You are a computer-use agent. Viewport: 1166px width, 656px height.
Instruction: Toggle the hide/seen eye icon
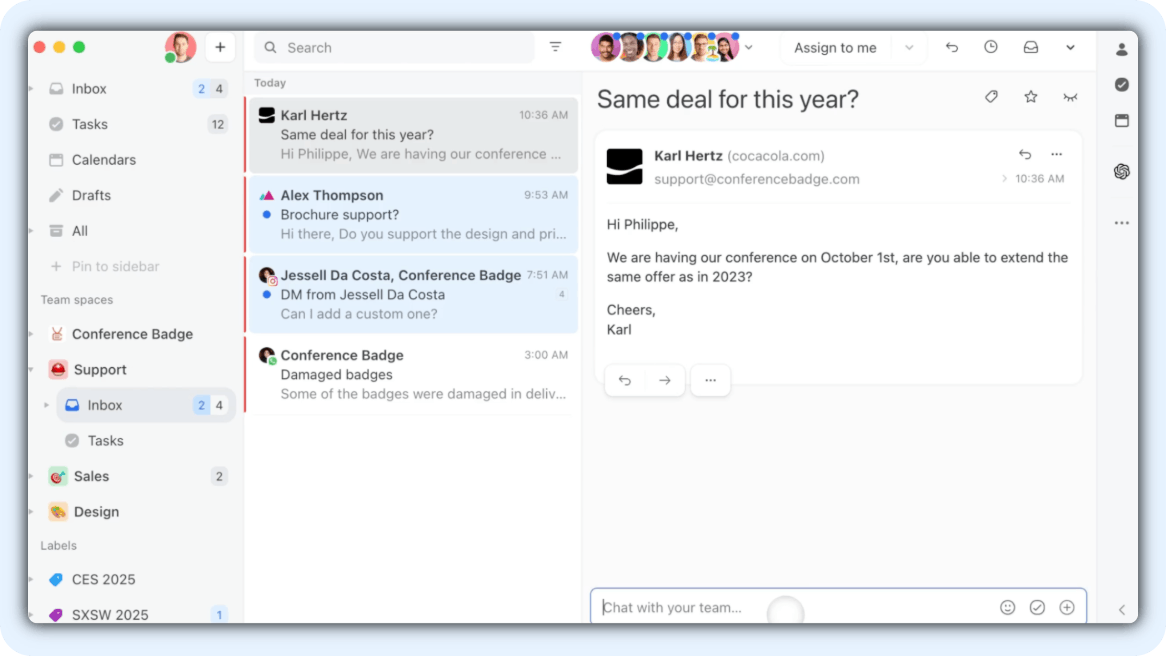click(1070, 97)
